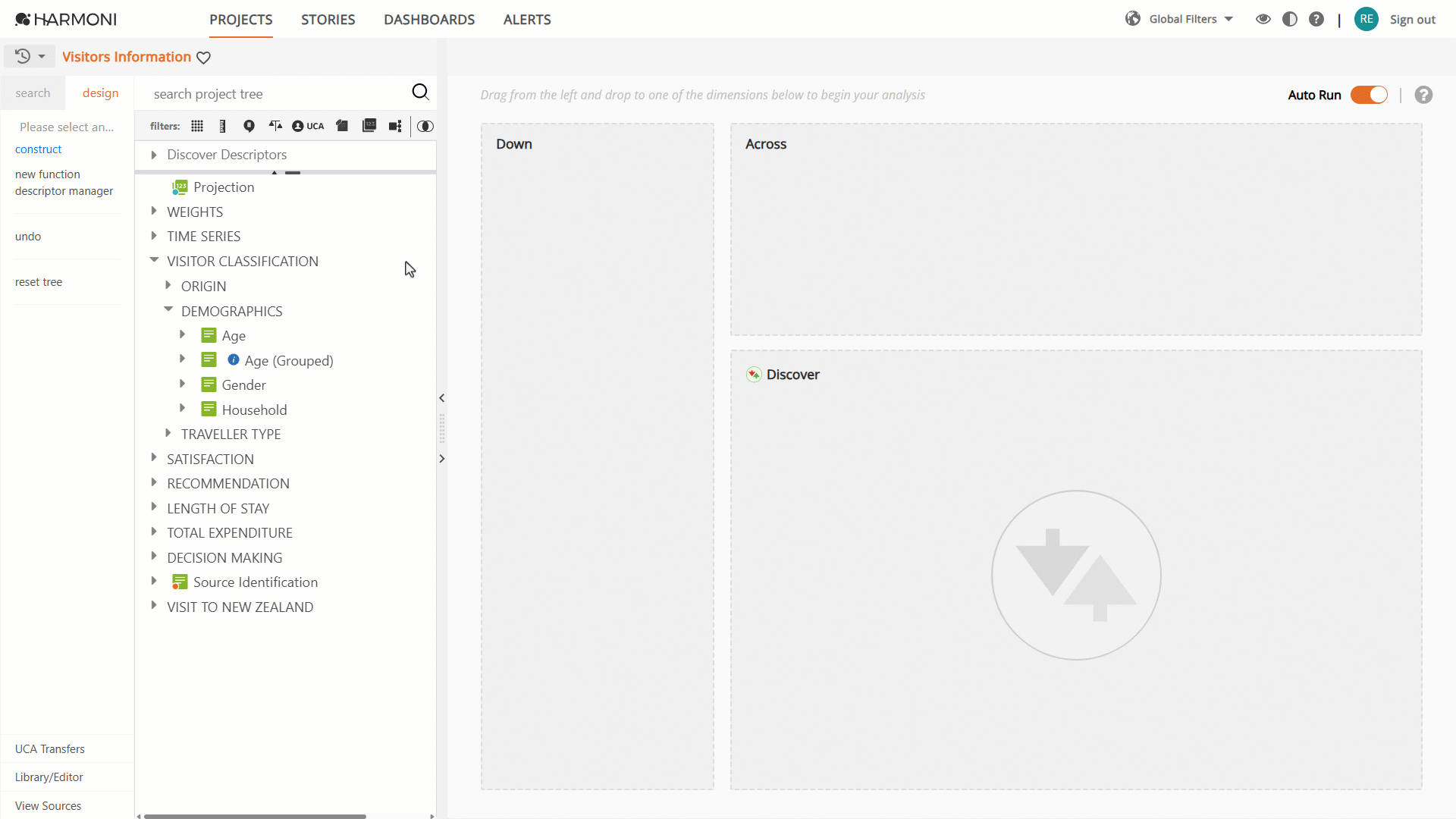Click the Household variable icon
Image resolution: width=1456 pixels, height=819 pixels.
(209, 409)
